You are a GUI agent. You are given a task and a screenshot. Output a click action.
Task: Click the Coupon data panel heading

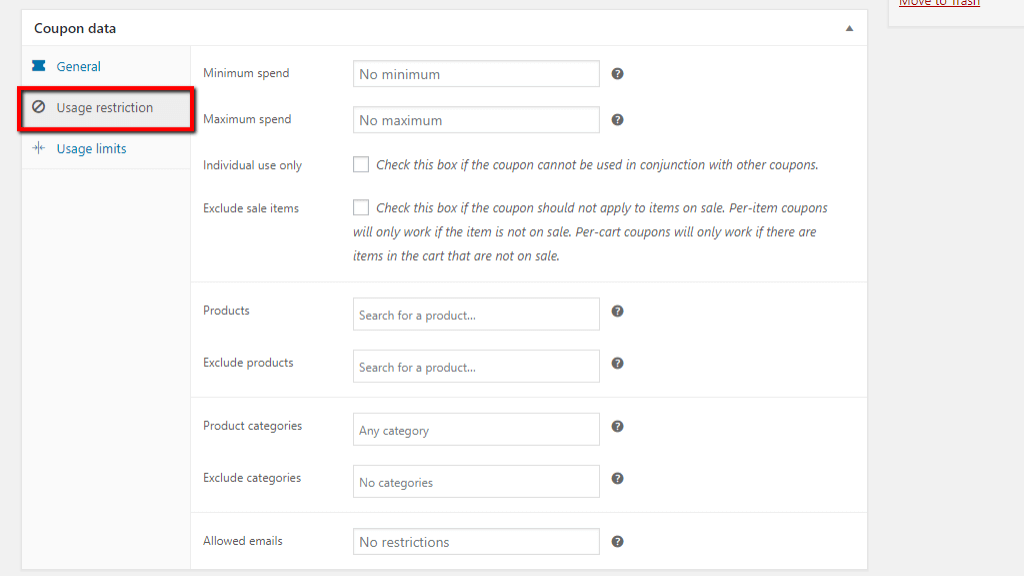coord(75,28)
